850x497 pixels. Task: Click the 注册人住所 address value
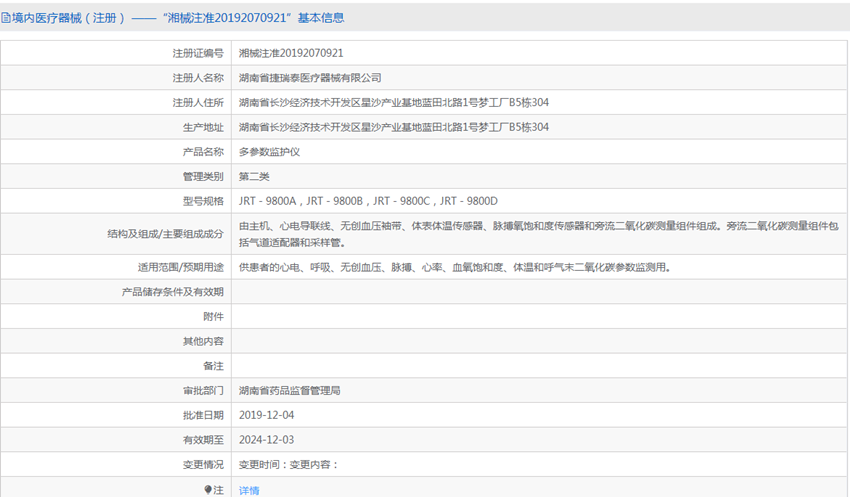(x=394, y=102)
